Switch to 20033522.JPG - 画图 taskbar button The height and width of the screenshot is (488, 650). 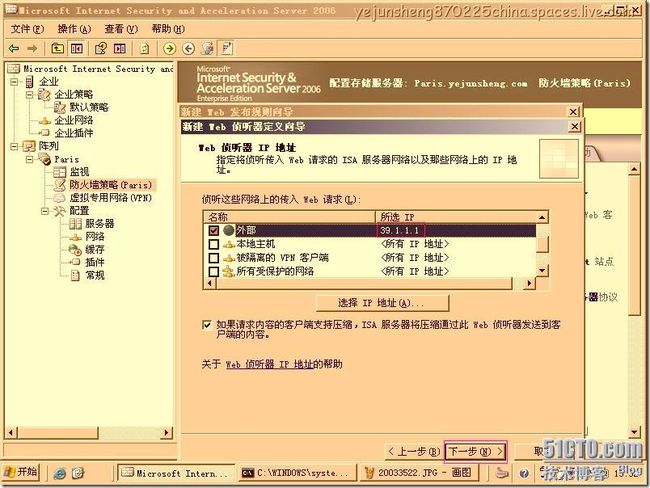(420, 473)
